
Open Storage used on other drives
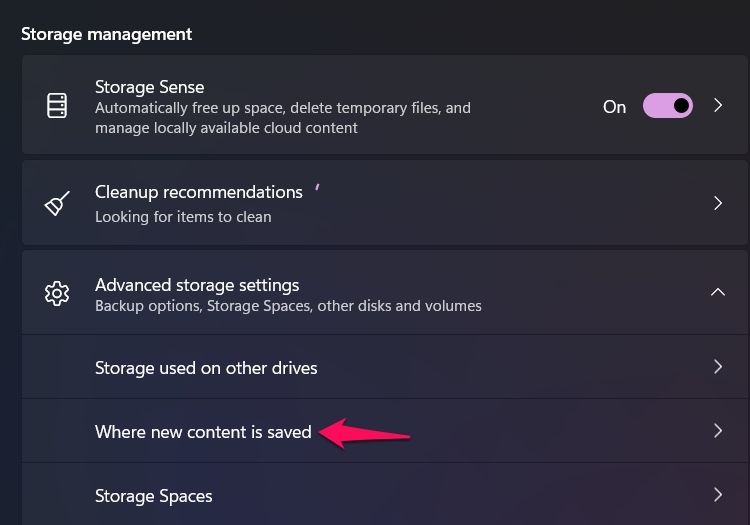[385, 367]
